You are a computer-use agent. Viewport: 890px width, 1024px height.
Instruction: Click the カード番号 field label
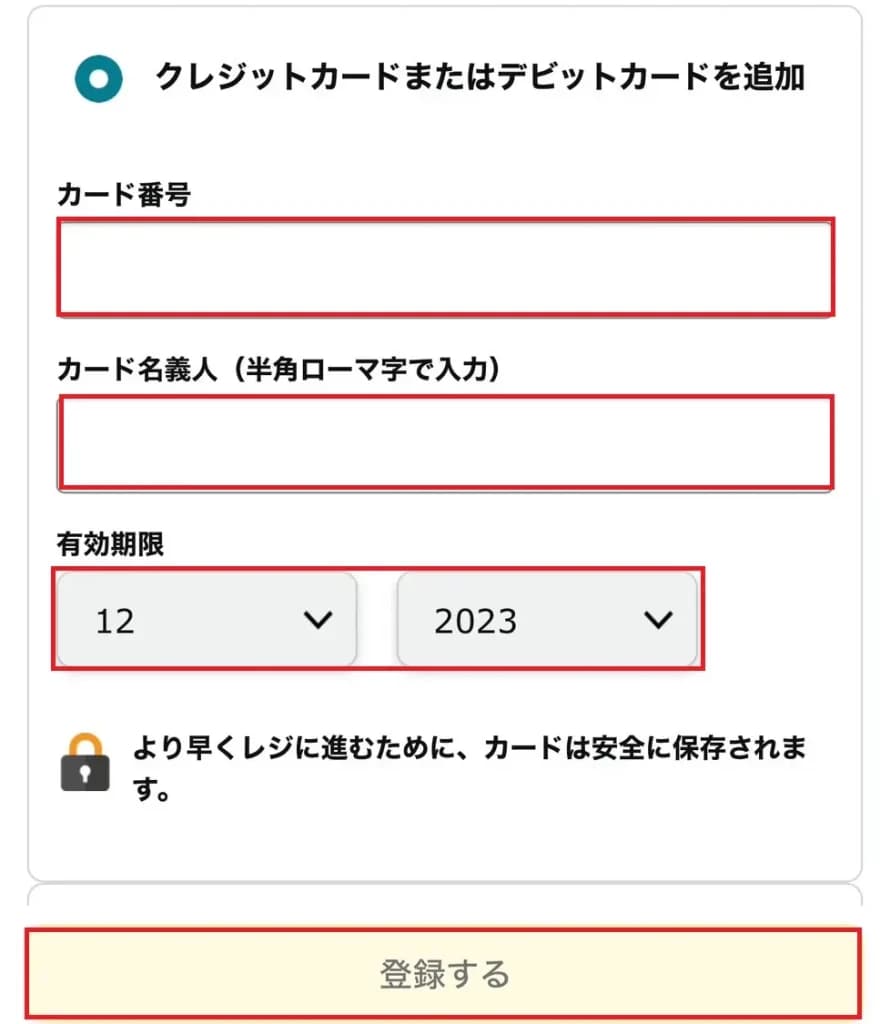click(124, 195)
